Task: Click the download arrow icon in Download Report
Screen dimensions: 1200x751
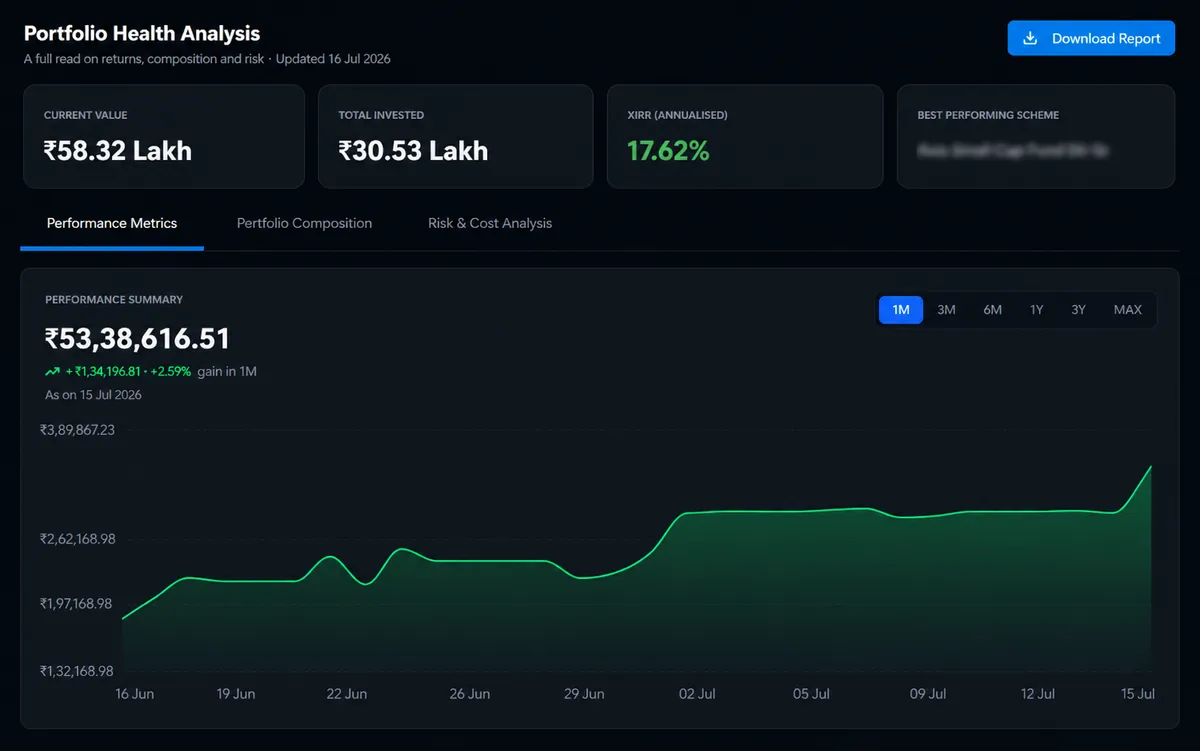Action: [1031, 38]
